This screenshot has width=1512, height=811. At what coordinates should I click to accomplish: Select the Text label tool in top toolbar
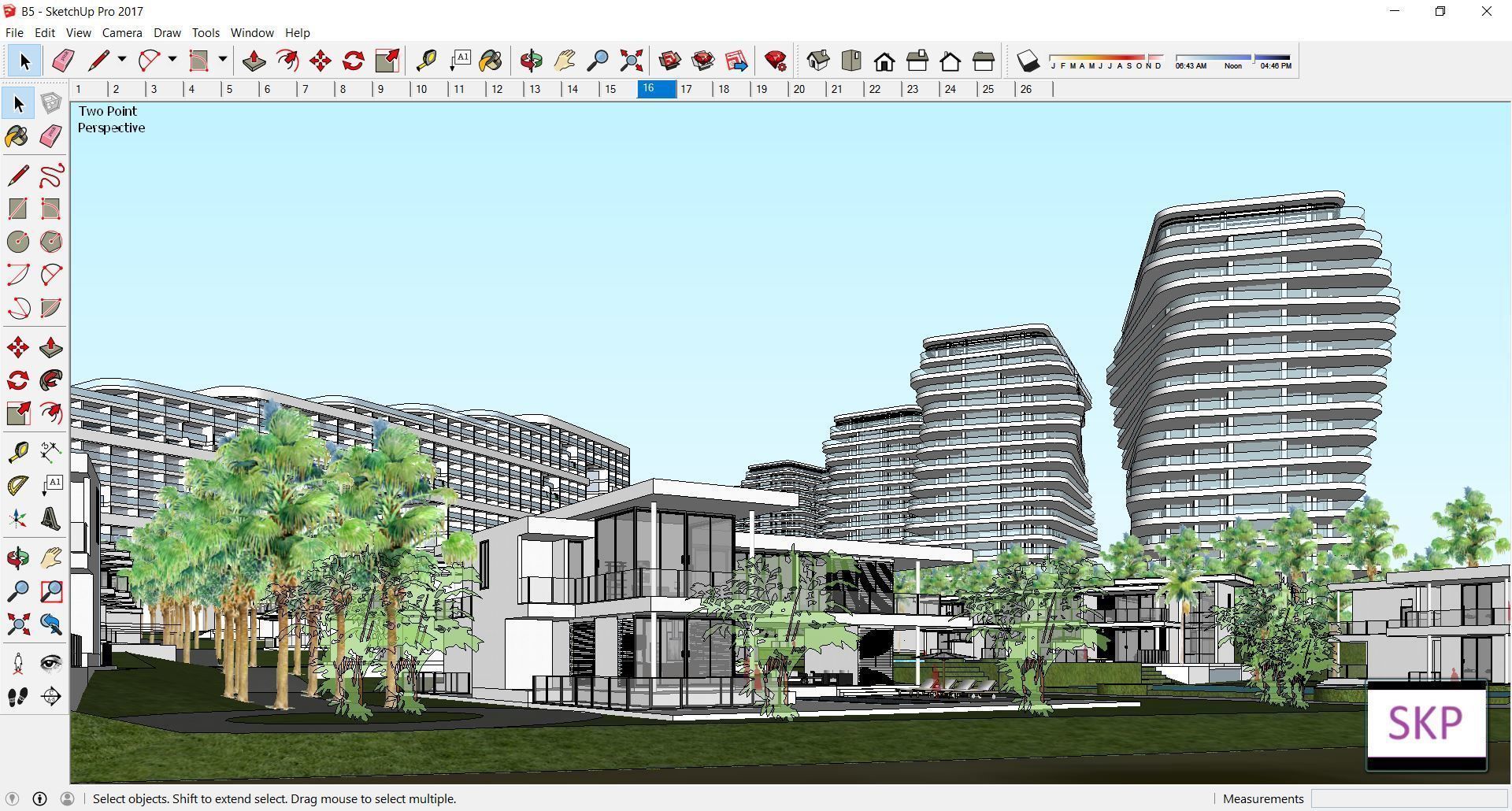(460, 61)
